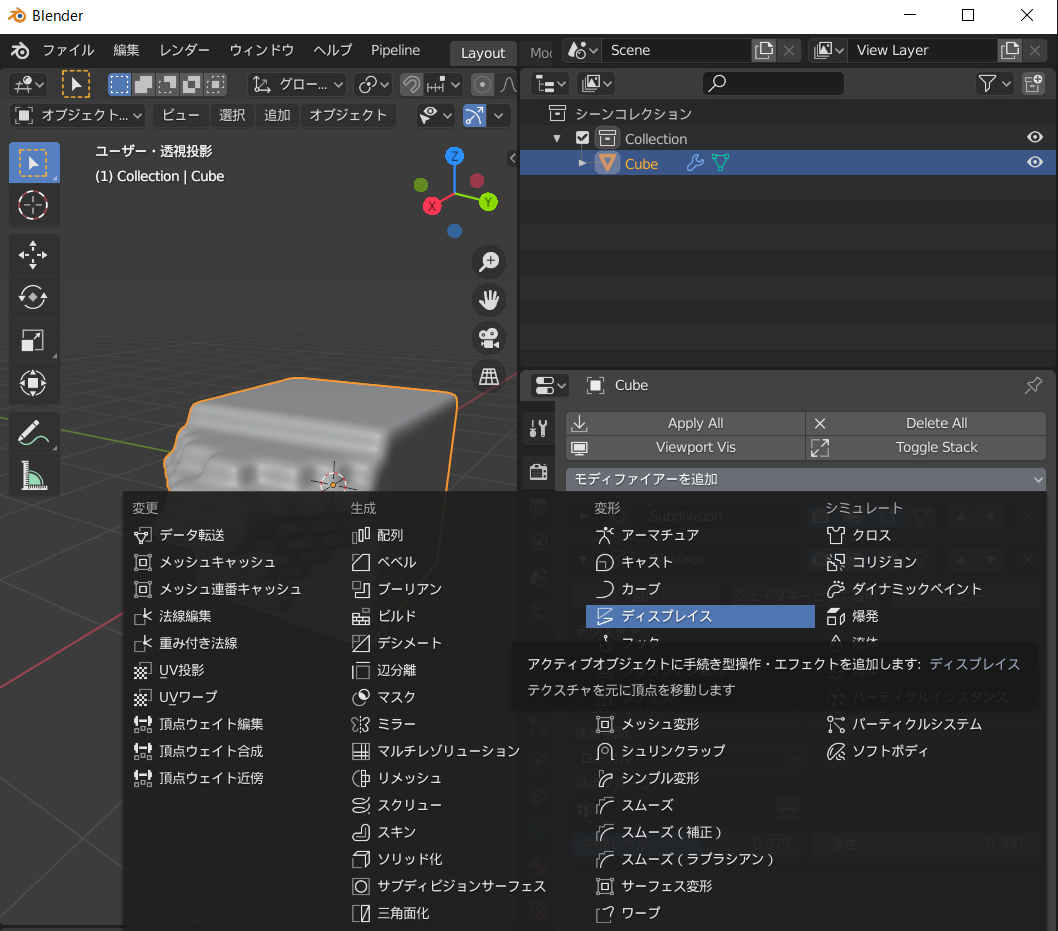Select the Scale tool
The width and height of the screenshot is (1058, 931).
(x=34, y=341)
